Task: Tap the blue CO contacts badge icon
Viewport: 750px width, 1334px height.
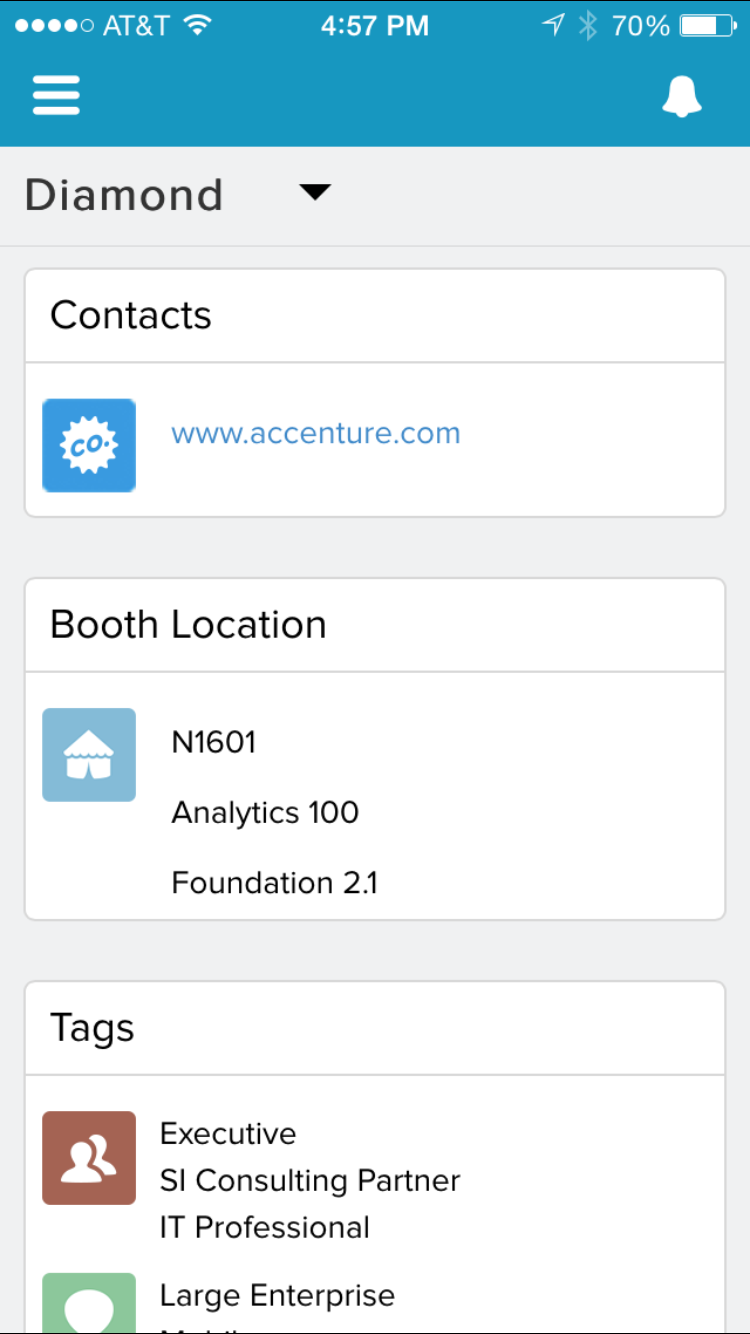Action: click(89, 445)
